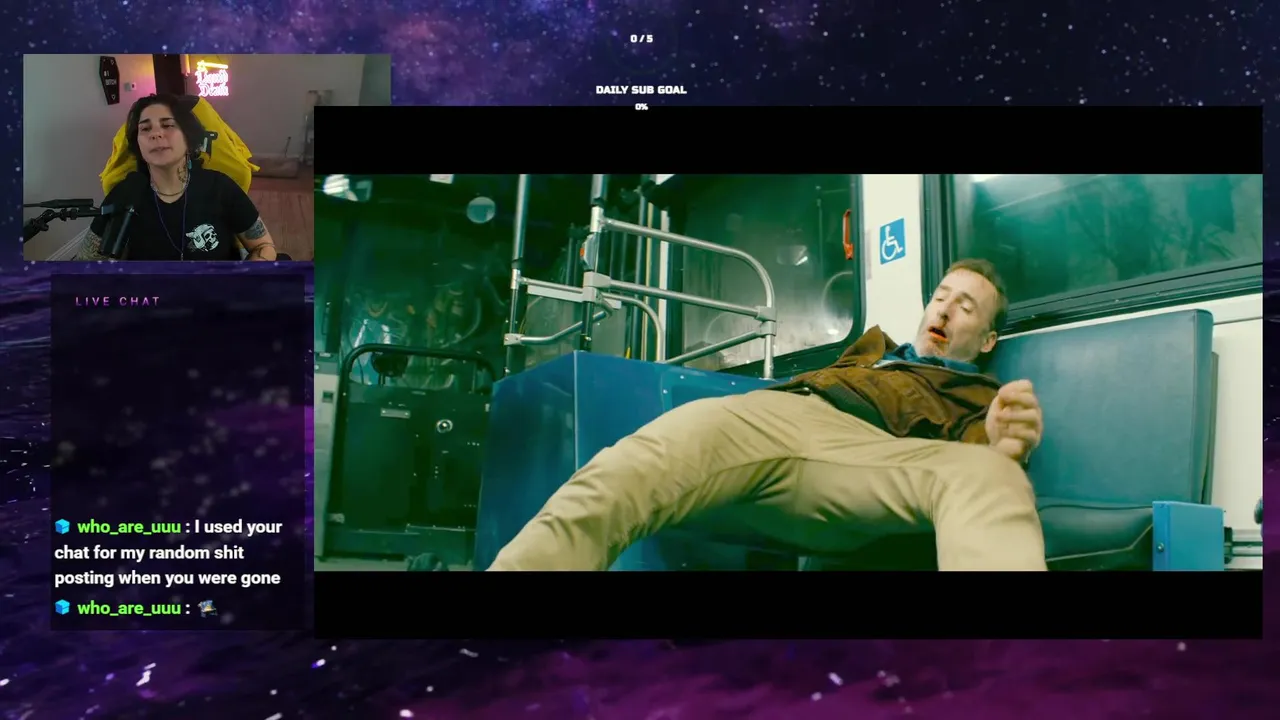Click the emote in the last chat message
The height and width of the screenshot is (720, 1280).
(x=208, y=608)
